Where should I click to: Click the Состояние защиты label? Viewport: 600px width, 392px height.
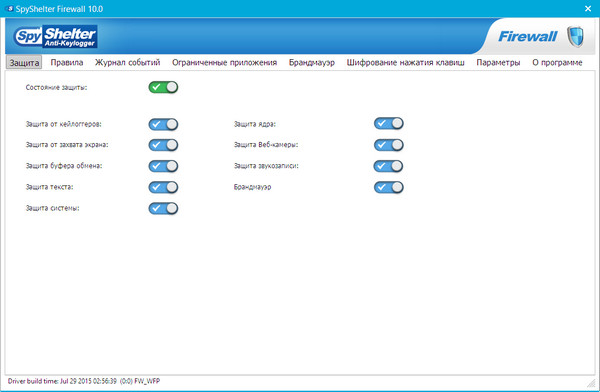point(56,87)
